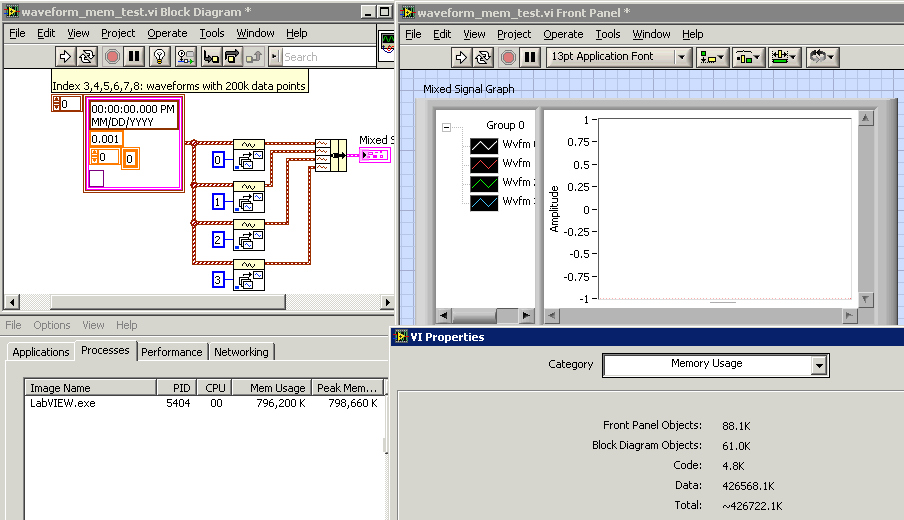Sort by Peak Mem column header

348,388
